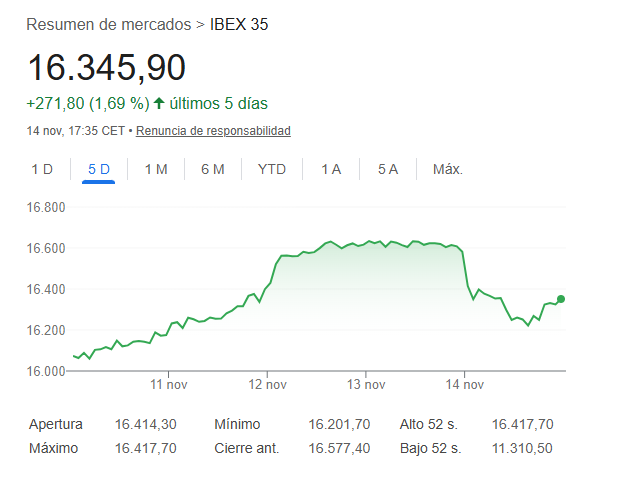Click the Cierre ant. value 16.577,40
The width and height of the screenshot is (621, 477).
[x=340, y=448]
